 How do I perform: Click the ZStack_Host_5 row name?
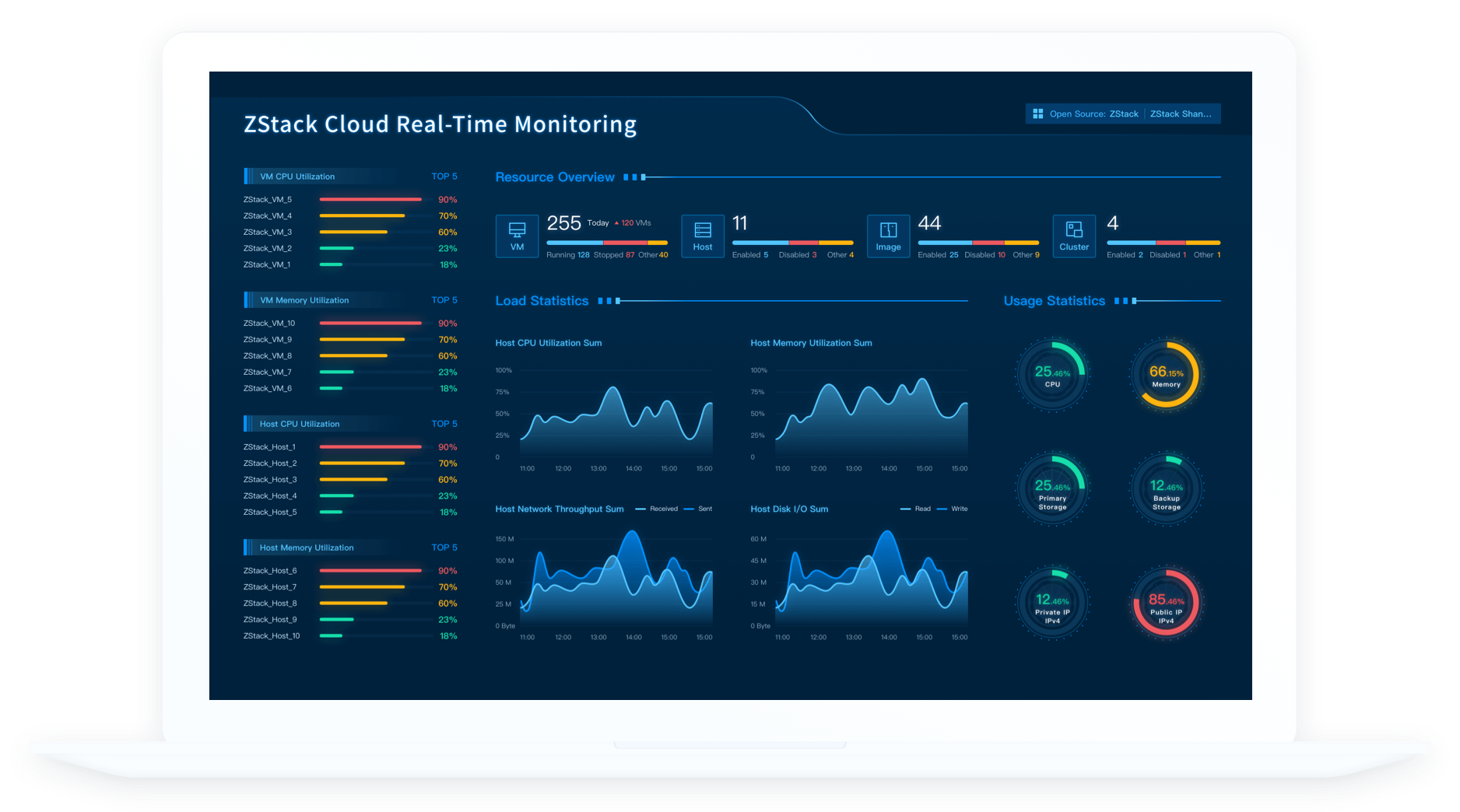pos(270,513)
